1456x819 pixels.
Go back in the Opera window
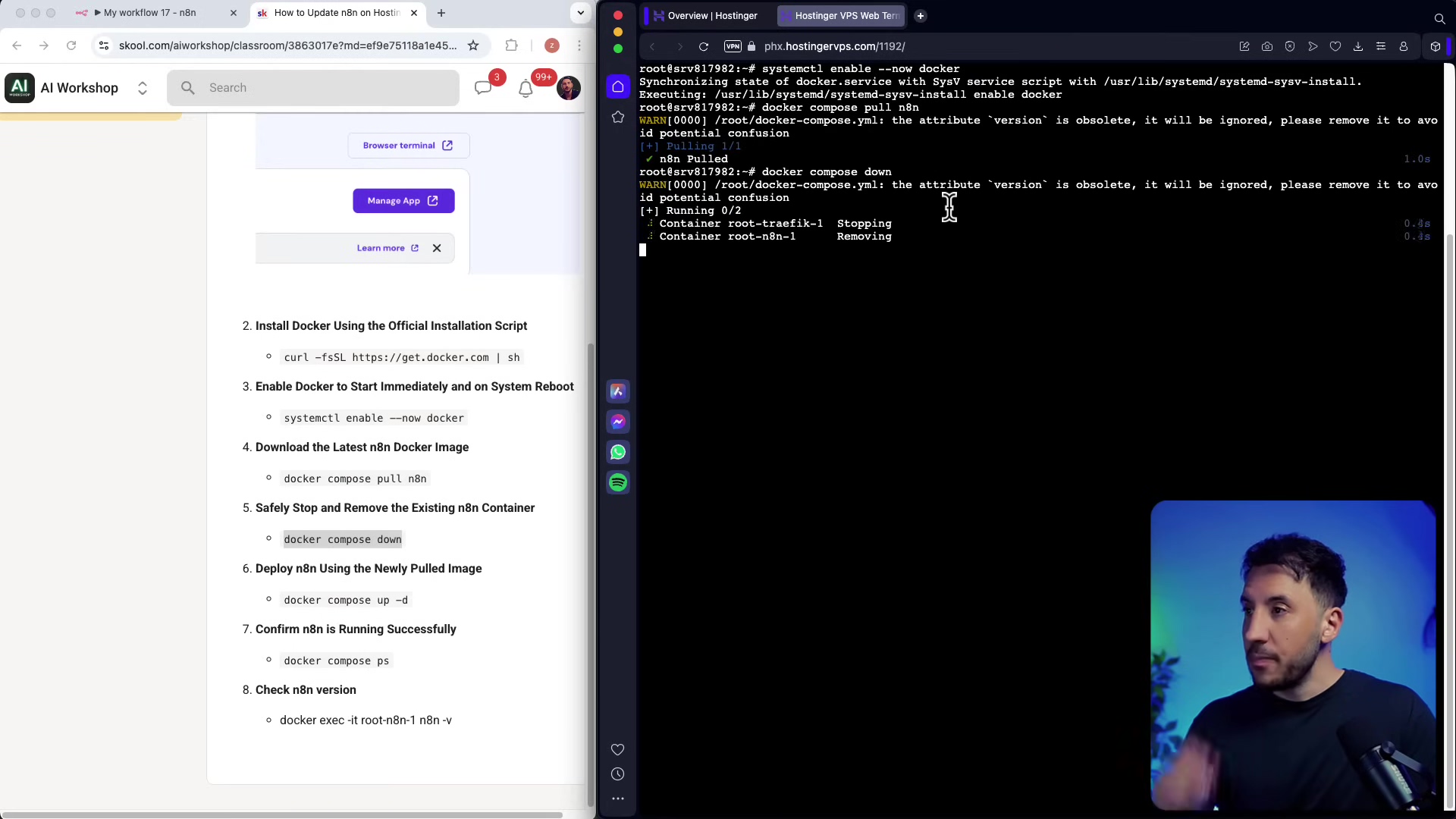pos(652,46)
